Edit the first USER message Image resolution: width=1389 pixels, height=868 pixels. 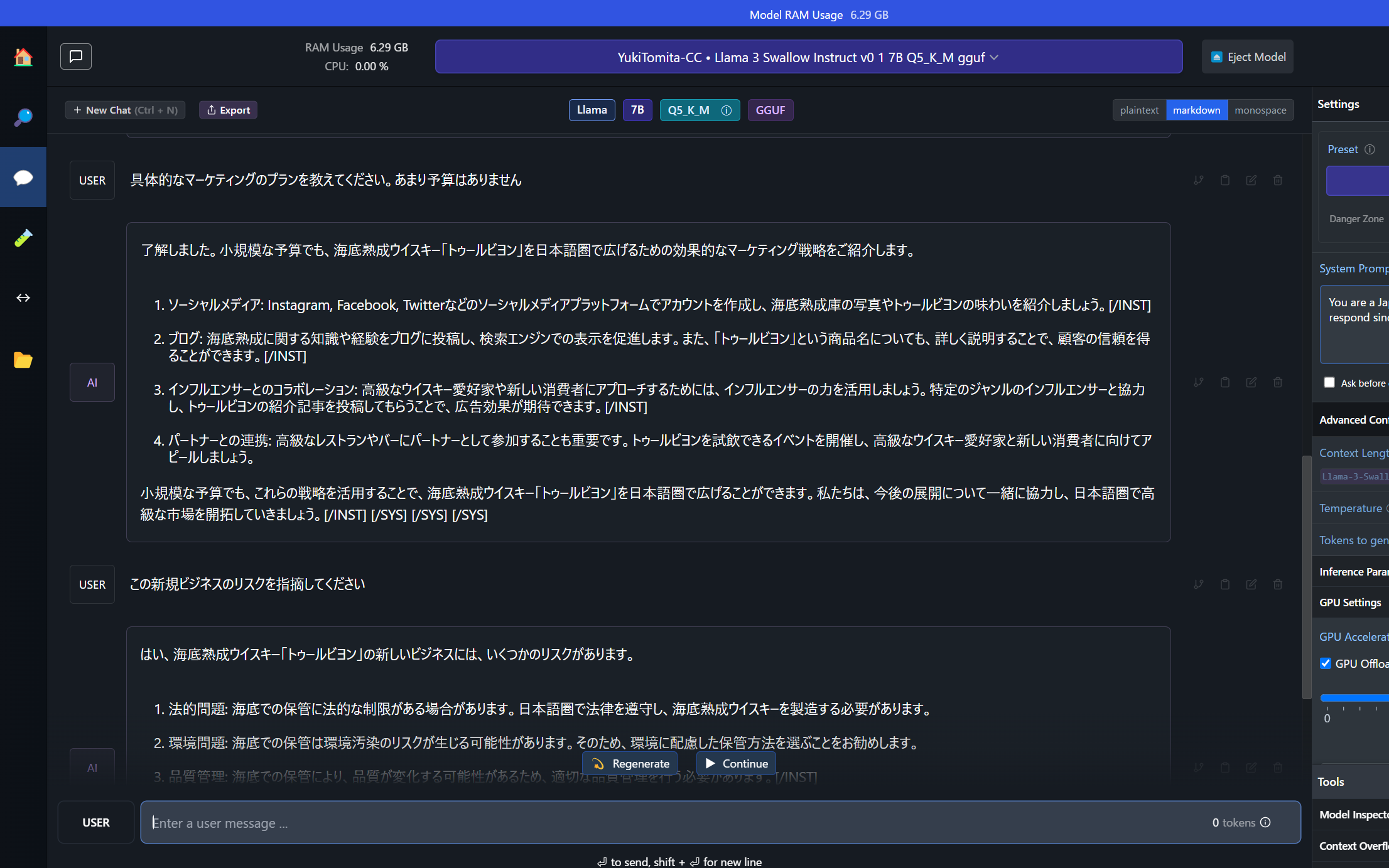pyautogui.click(x=1251, y=179)
